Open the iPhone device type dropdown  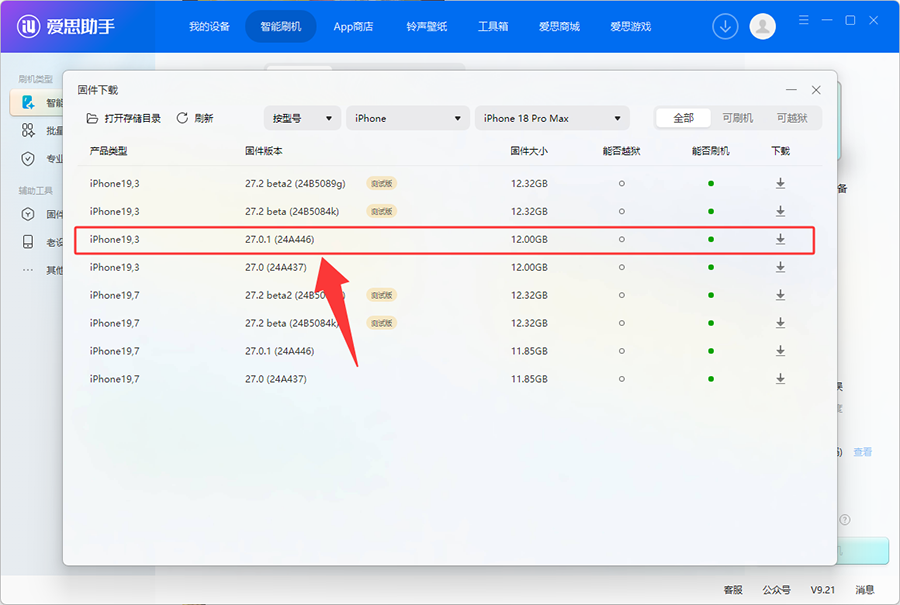[408, 118]
